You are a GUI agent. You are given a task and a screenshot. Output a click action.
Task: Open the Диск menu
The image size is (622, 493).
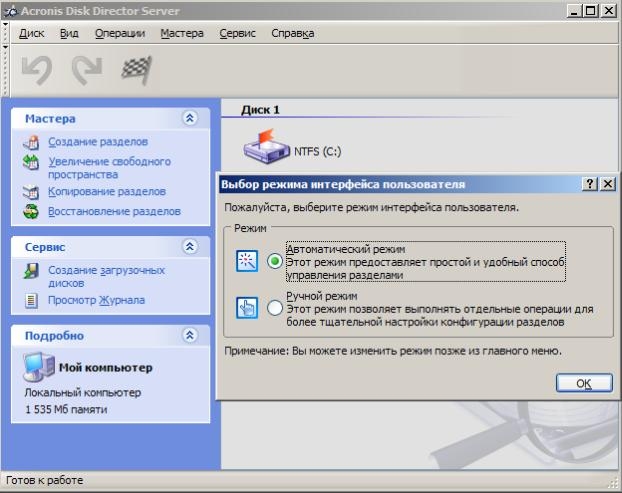[31, 33]
